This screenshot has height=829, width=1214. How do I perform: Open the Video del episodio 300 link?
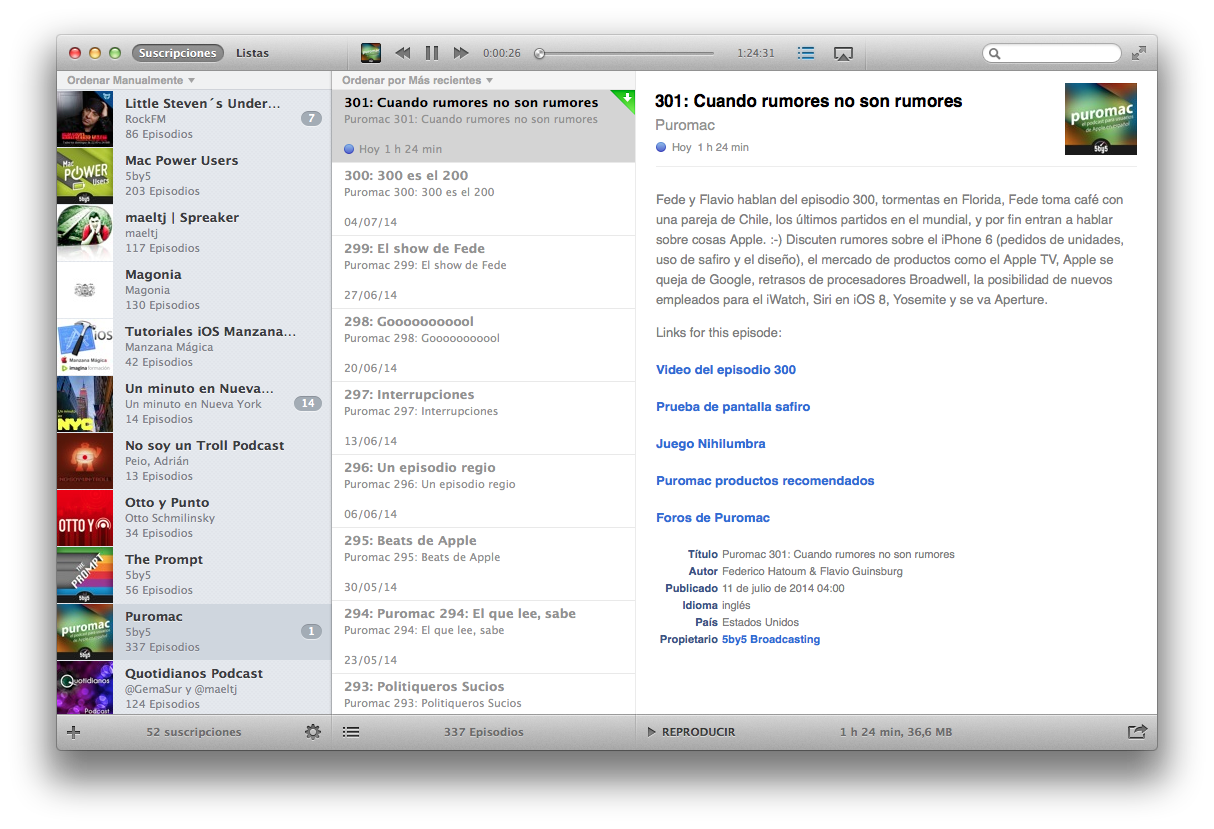[726, 370]
